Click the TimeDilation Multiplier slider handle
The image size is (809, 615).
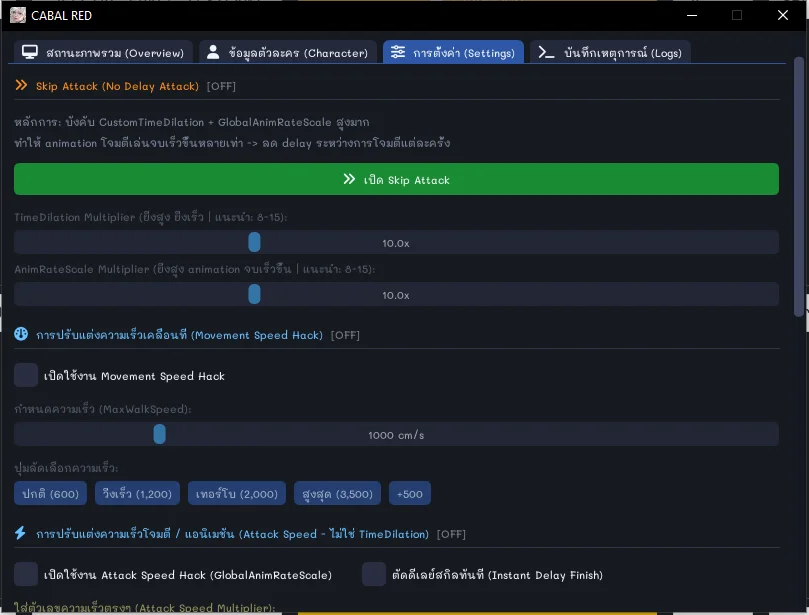[254, 242]
